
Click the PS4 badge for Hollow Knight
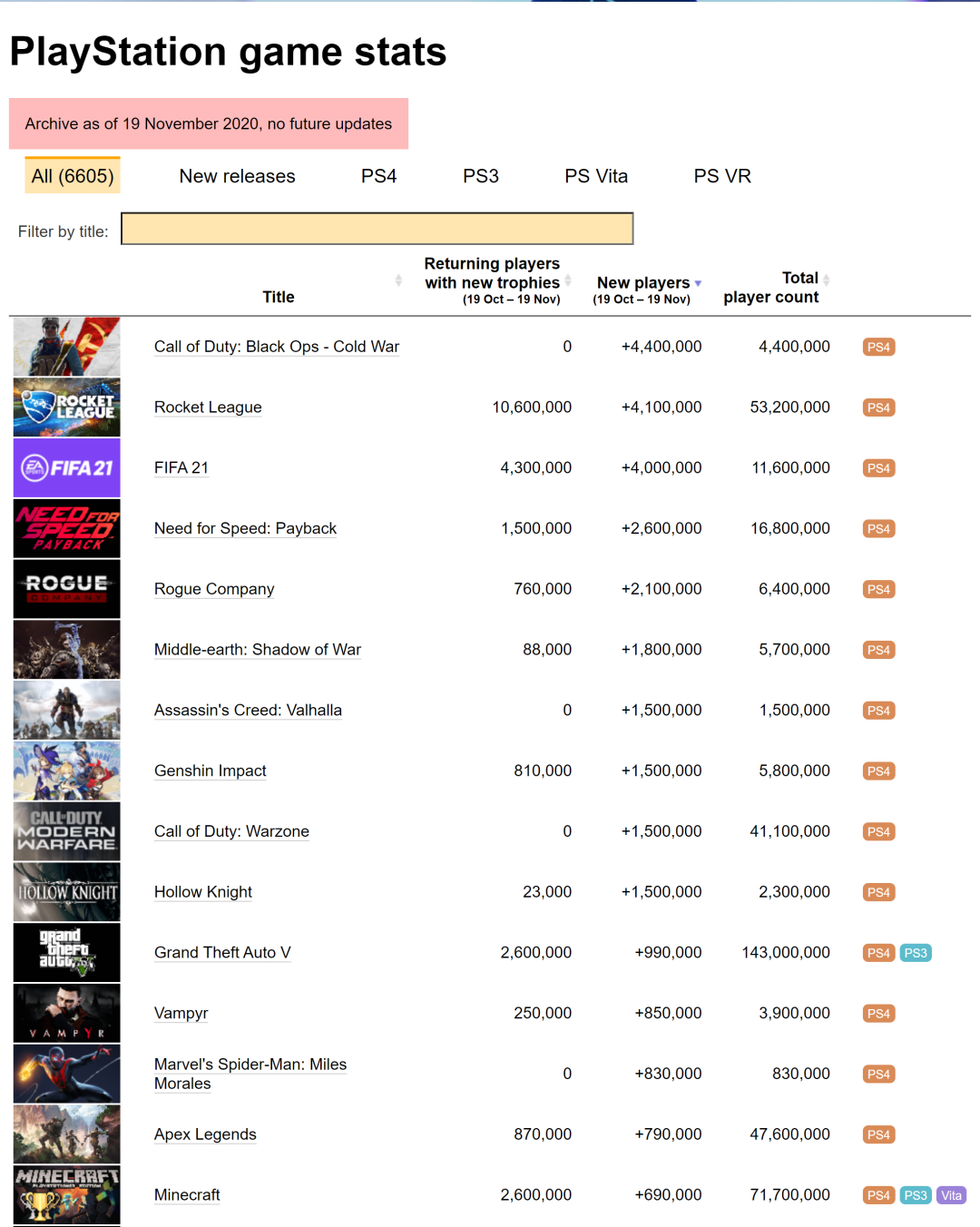[878, 892]
